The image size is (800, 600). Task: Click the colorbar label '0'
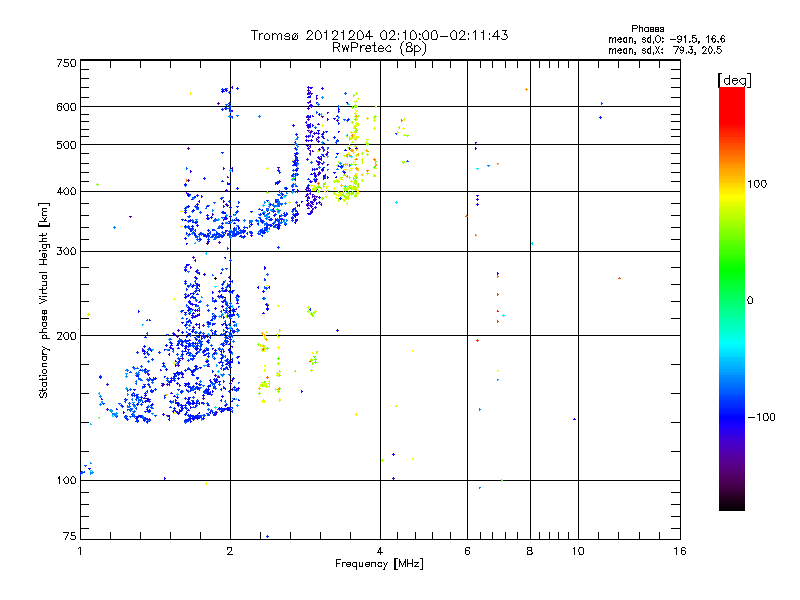(x=750, y=301)
